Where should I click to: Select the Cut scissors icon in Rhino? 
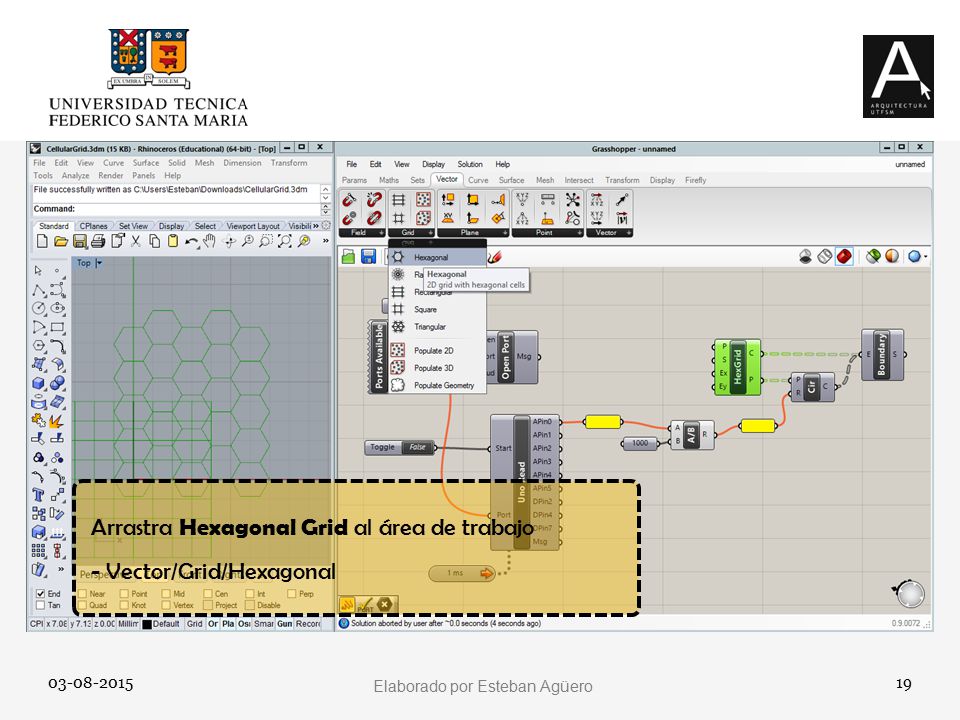click(x=136, y=241)
